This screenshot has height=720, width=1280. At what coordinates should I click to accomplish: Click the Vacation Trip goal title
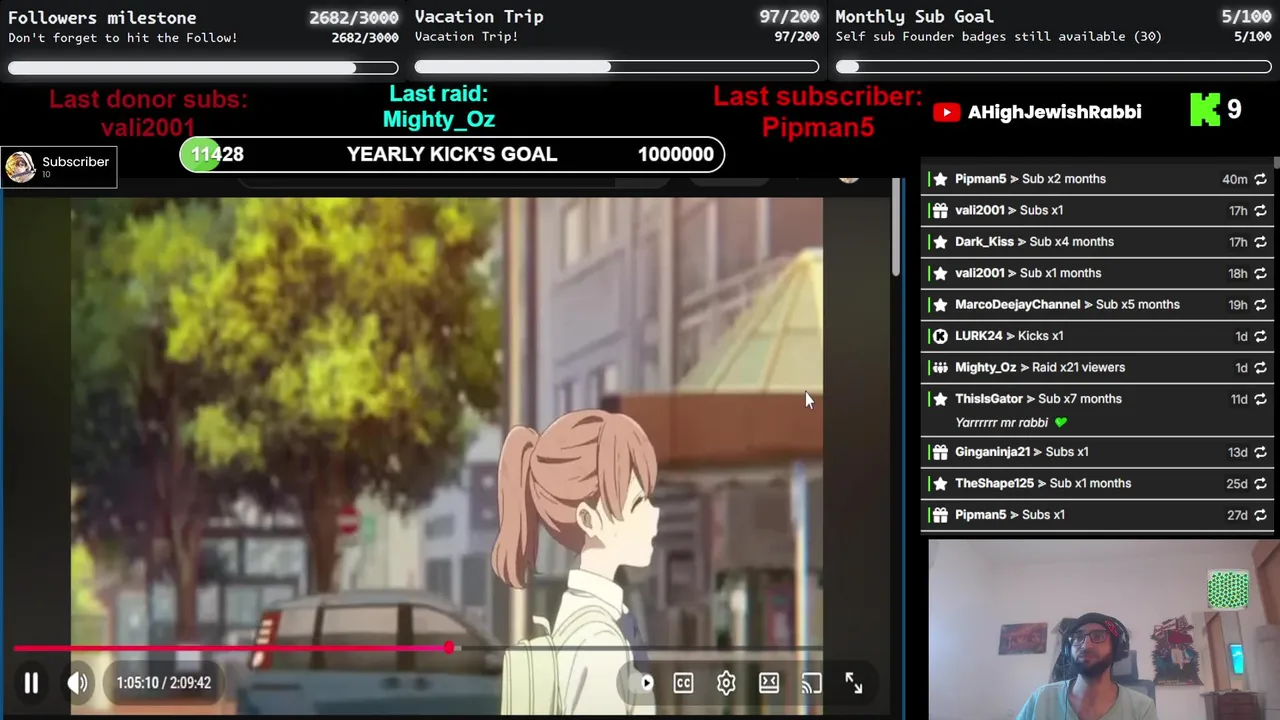479,17
